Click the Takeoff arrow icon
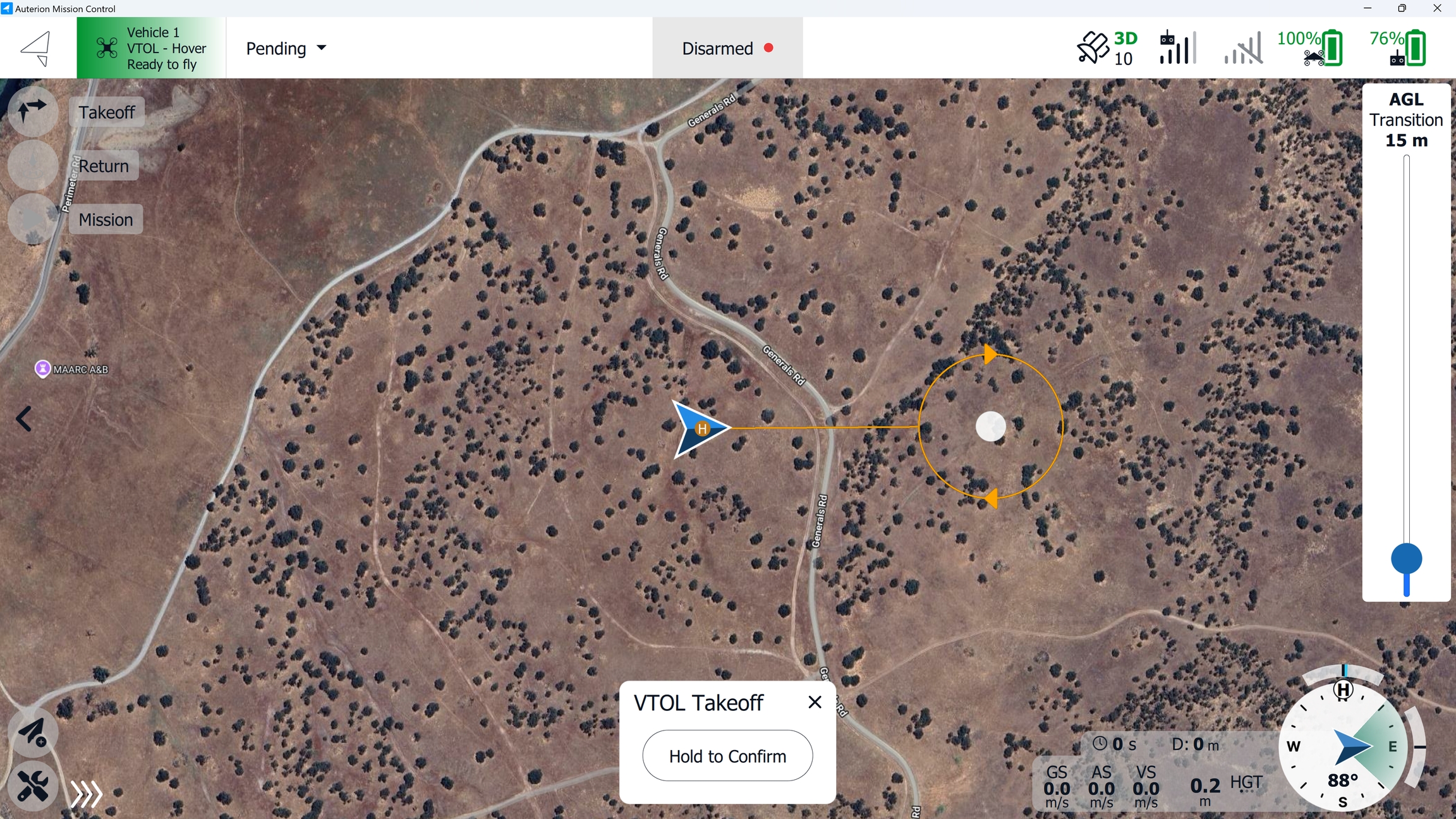Image resolution: width=1456 pixels, height=819 pixels. tap(32, 111)
